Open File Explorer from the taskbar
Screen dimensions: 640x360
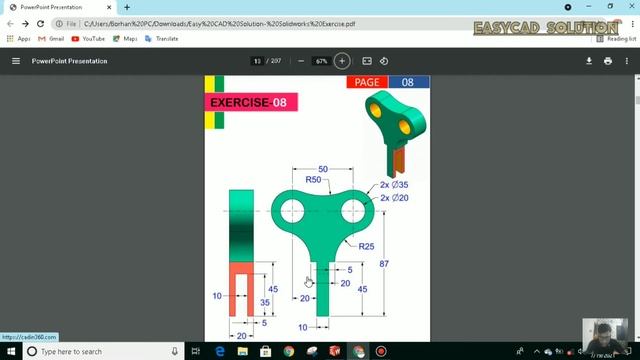(243, 351)
